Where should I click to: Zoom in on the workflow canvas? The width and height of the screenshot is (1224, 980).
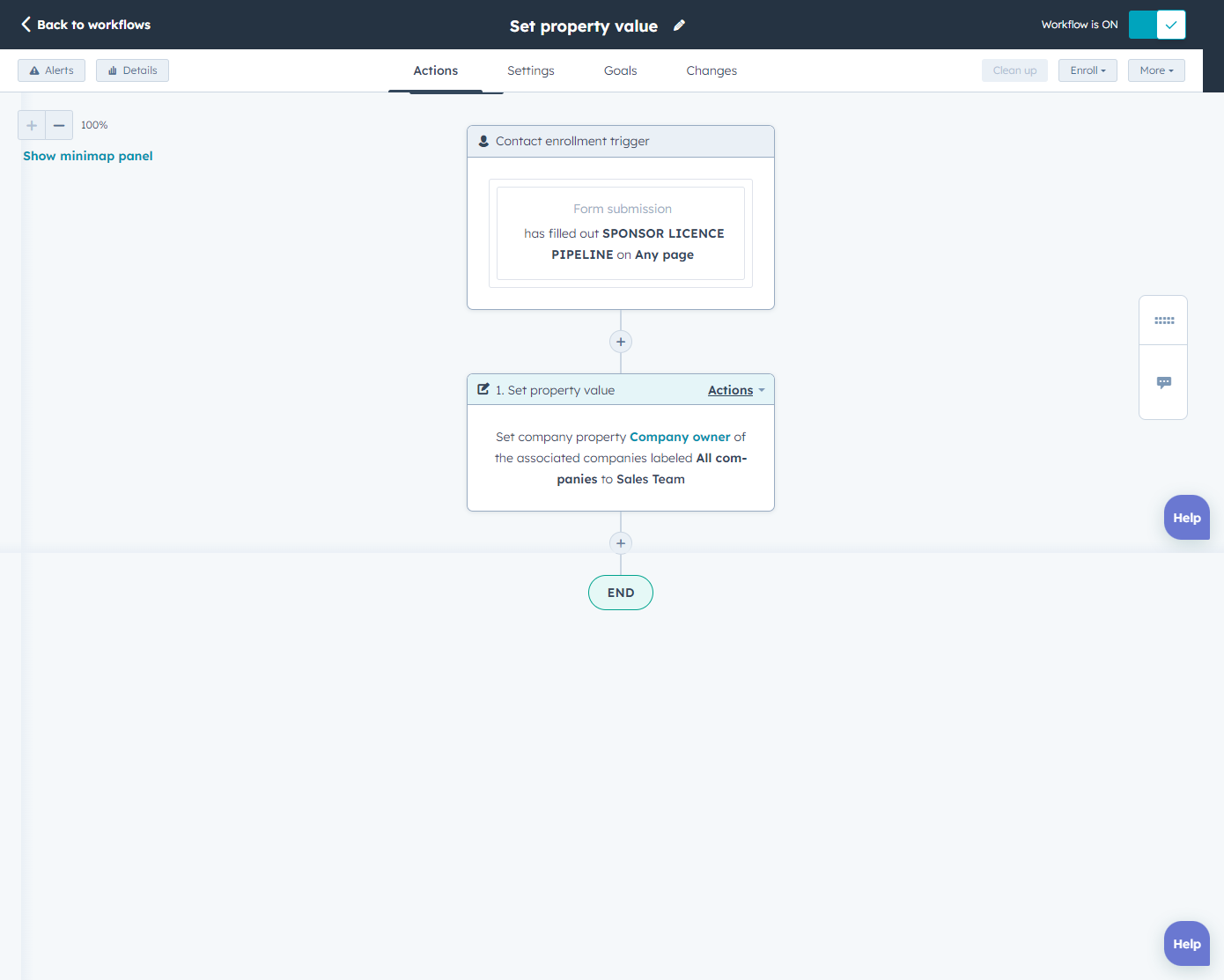coord(31,125)
